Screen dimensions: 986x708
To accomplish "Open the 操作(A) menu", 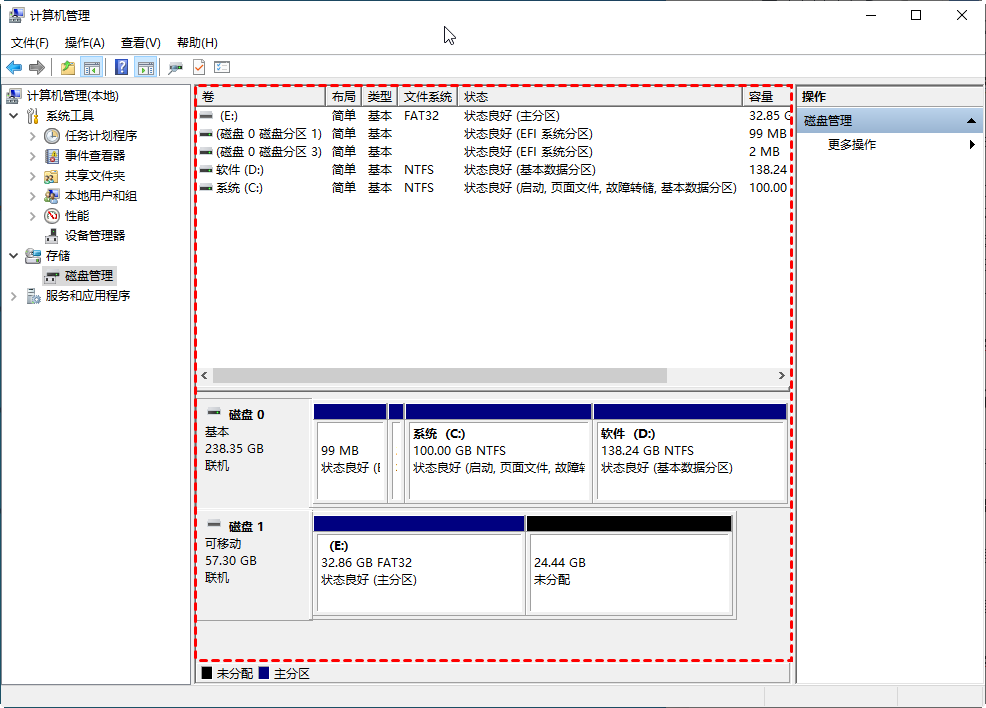I will point(84,43).
